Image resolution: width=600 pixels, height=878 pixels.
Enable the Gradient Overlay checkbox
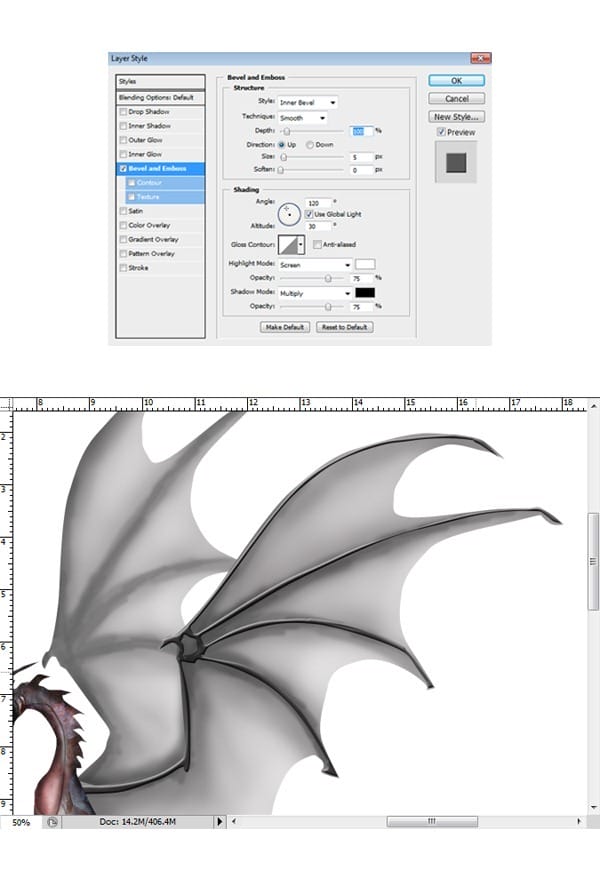(123, 239)
